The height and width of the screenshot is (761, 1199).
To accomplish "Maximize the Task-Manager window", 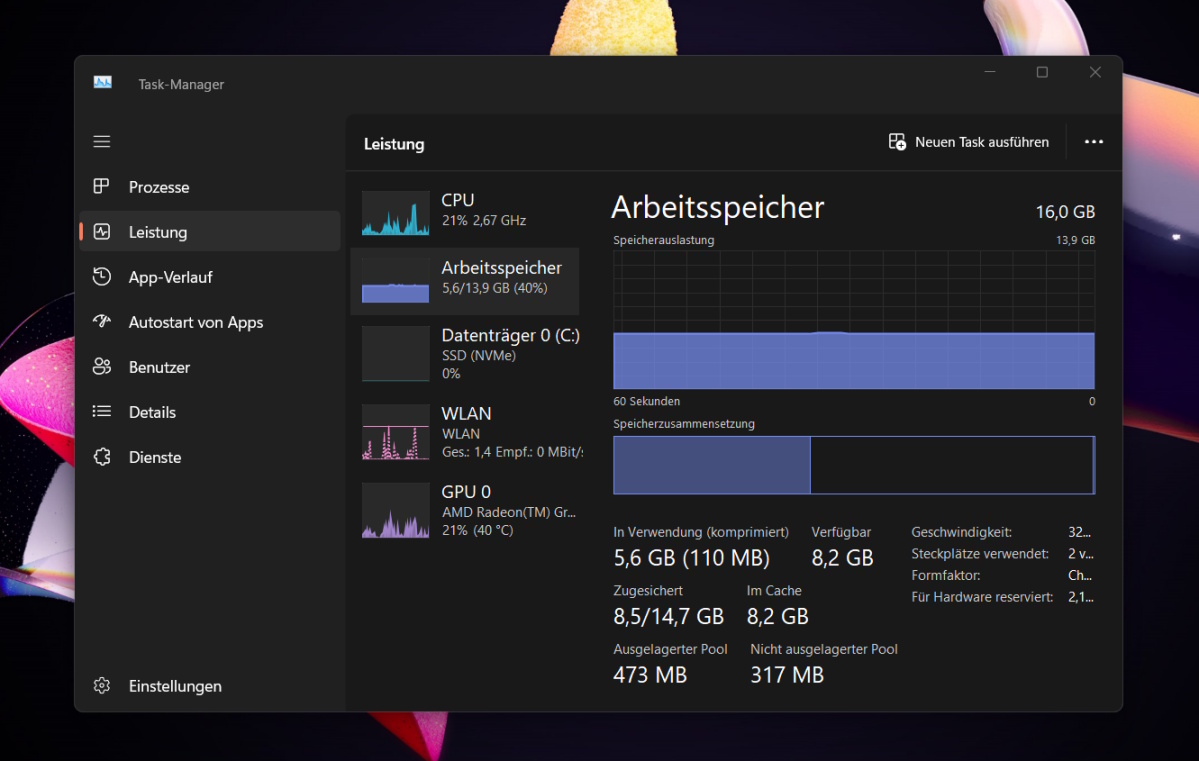I will tap(1042, 72).
